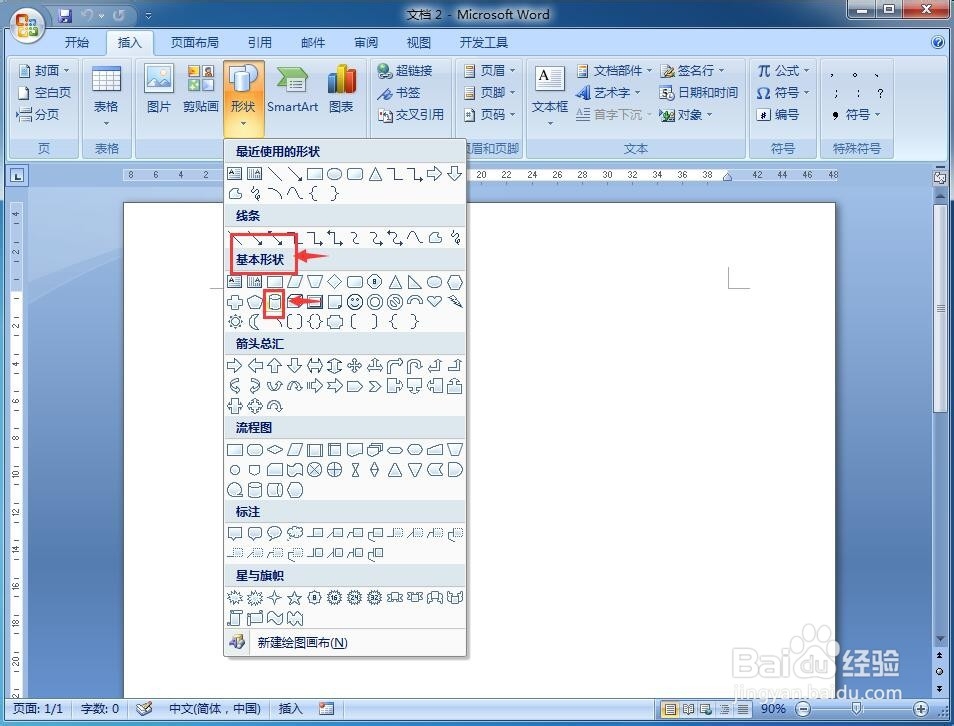Open Customize Quick Access Toolbar arrow
The image size is (954, 726).
[x=148, y=16]
